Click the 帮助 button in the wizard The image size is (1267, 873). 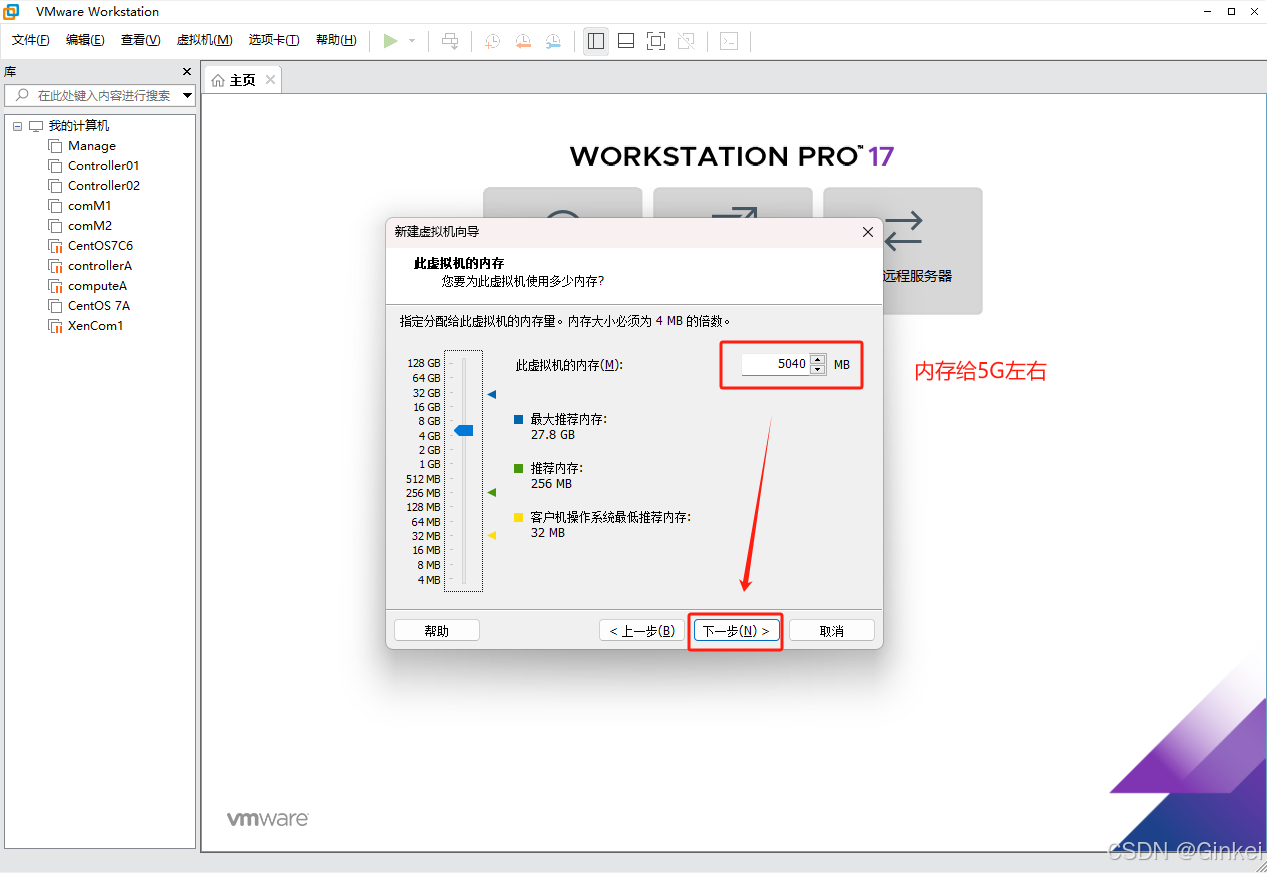click(437, 631)
